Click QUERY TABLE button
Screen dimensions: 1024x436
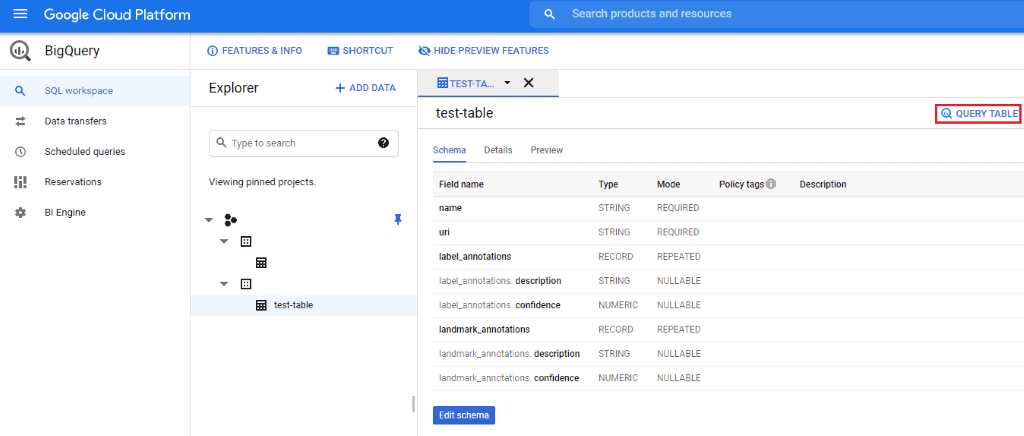point(978,114)
